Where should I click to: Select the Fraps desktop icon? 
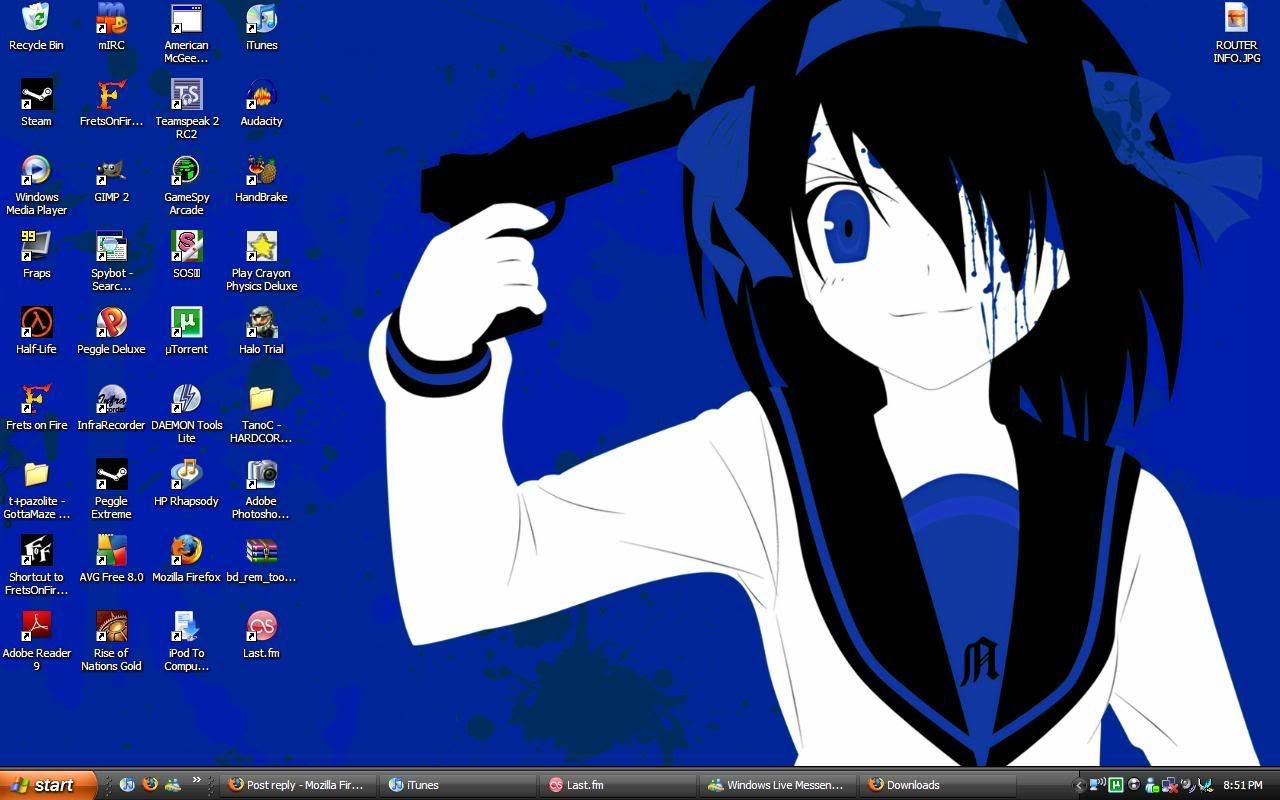point(36,255)
